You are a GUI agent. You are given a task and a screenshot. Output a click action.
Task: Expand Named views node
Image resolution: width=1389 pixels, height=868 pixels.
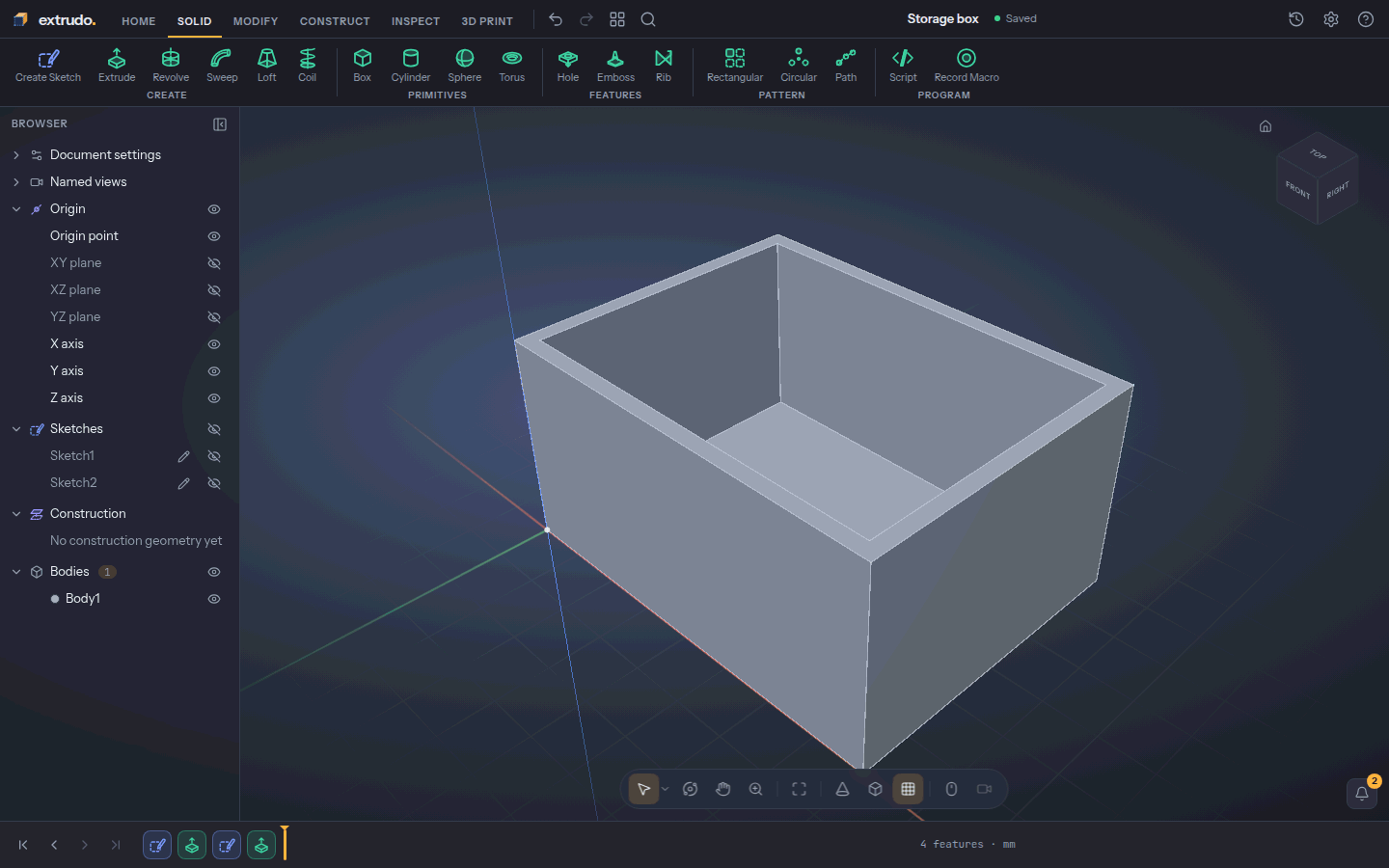[16, 182]
